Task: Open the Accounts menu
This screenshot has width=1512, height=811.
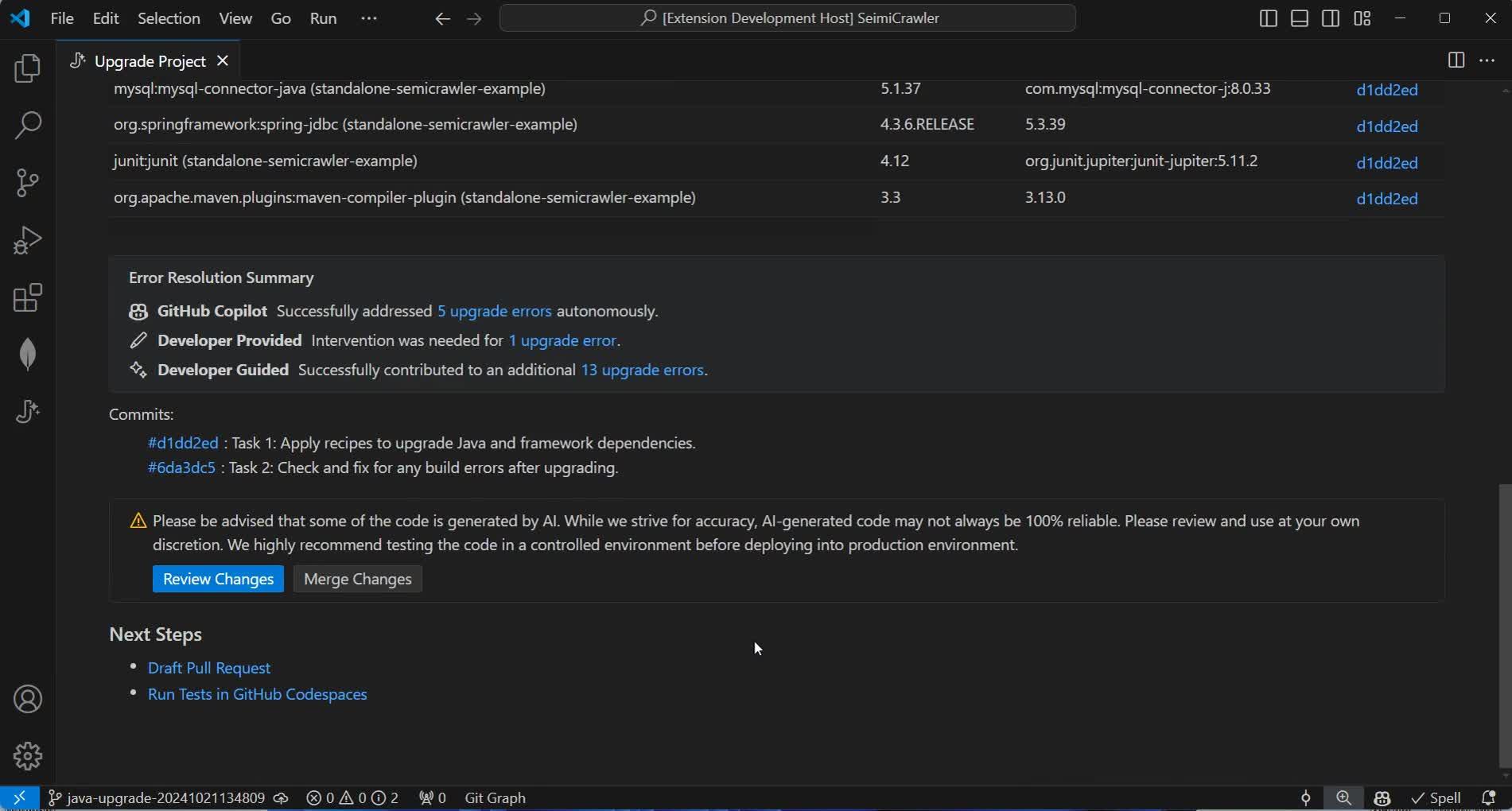Action: pyautogui.click(x=27, y=699)
